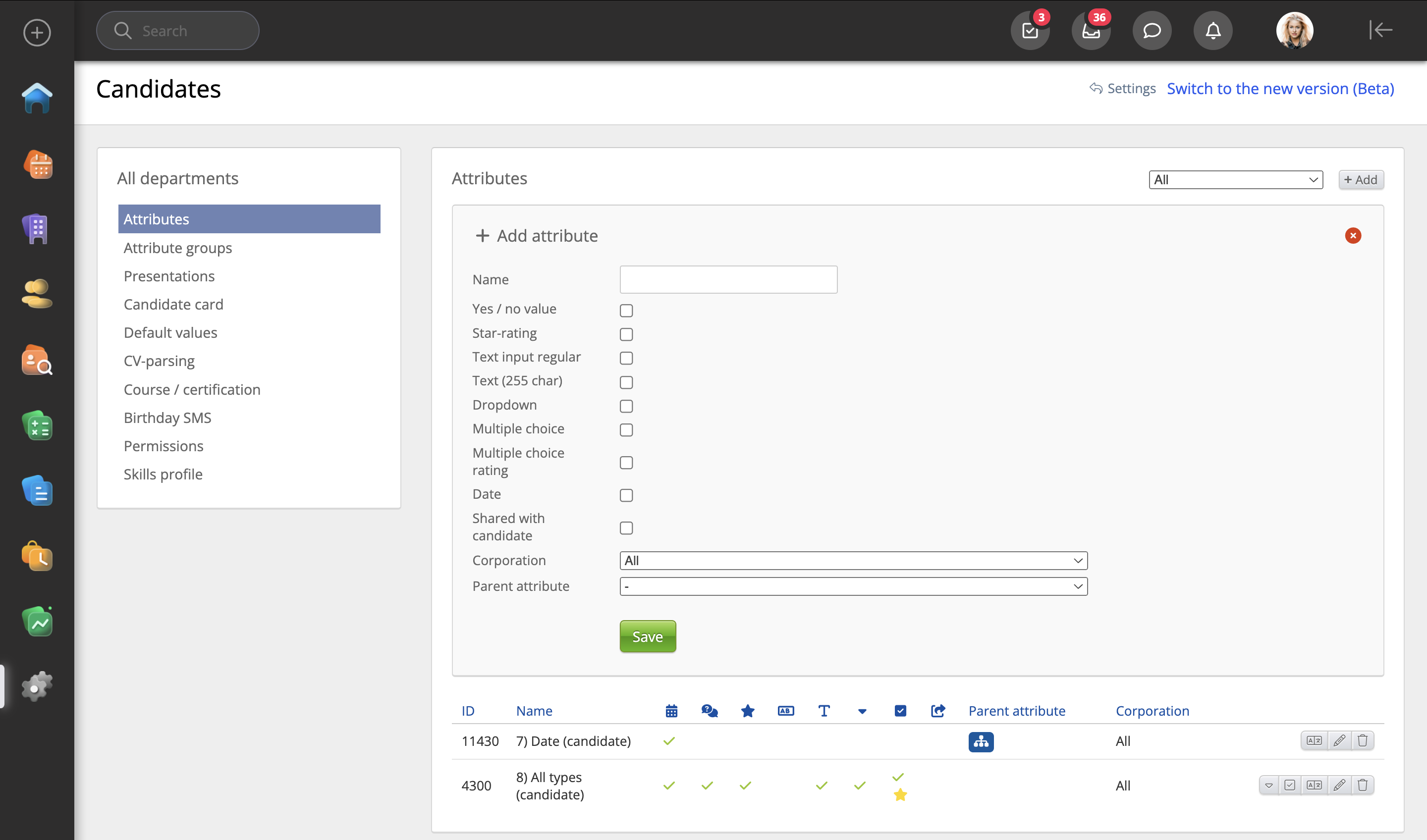Click the trash icon for attribute 11430
1427x840 pixels.
1363,740
